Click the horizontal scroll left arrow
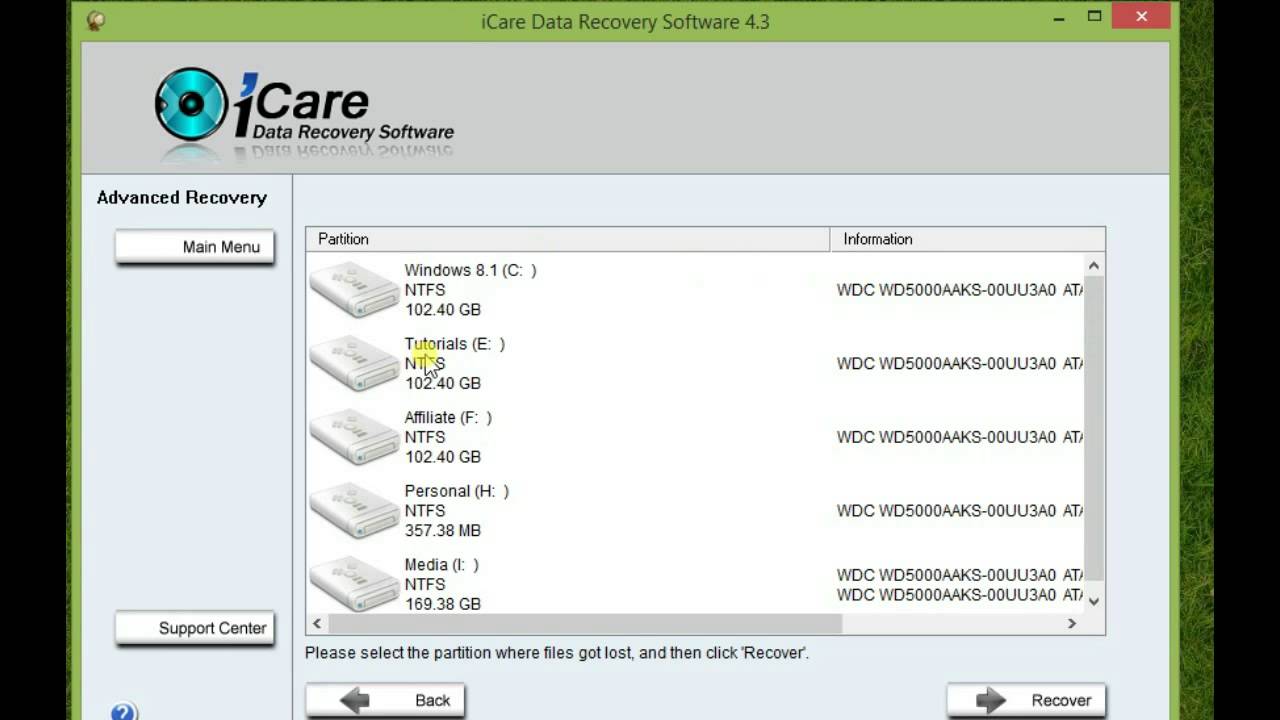Viewport: 1280px width, 720px height. click(x=317, y=623)
